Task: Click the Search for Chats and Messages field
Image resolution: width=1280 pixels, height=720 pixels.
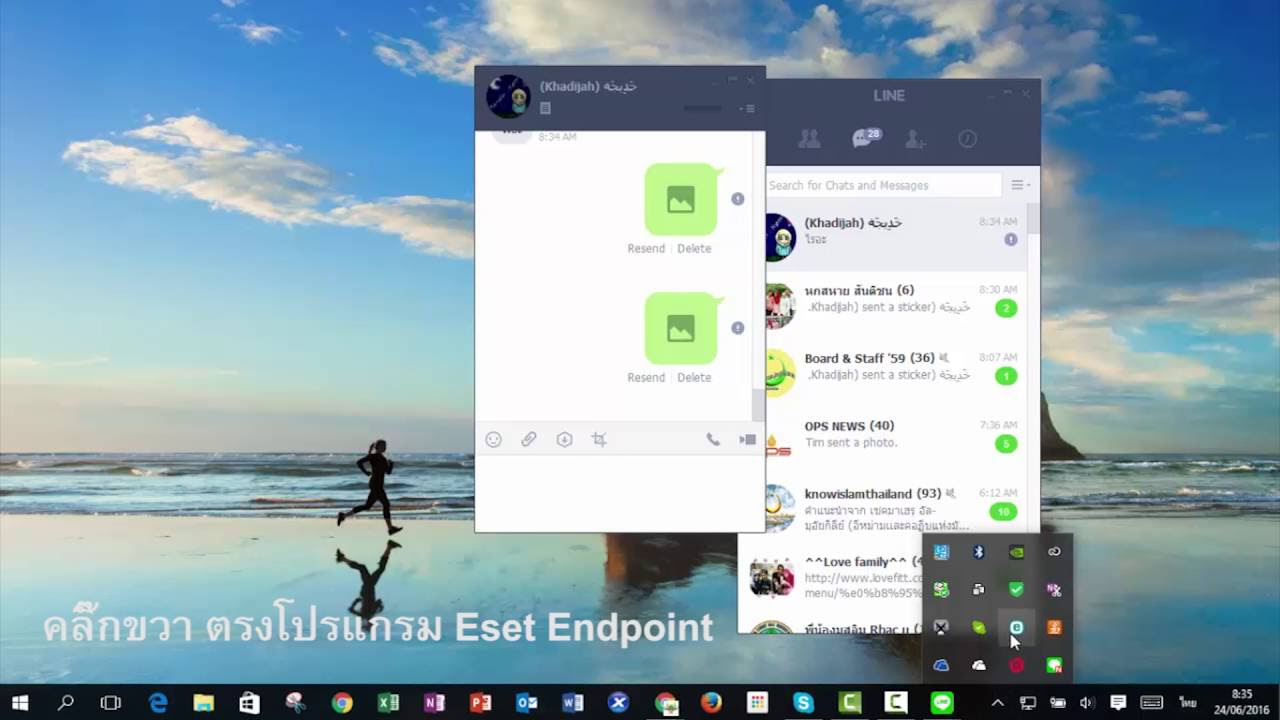Action: coord(883,185)
